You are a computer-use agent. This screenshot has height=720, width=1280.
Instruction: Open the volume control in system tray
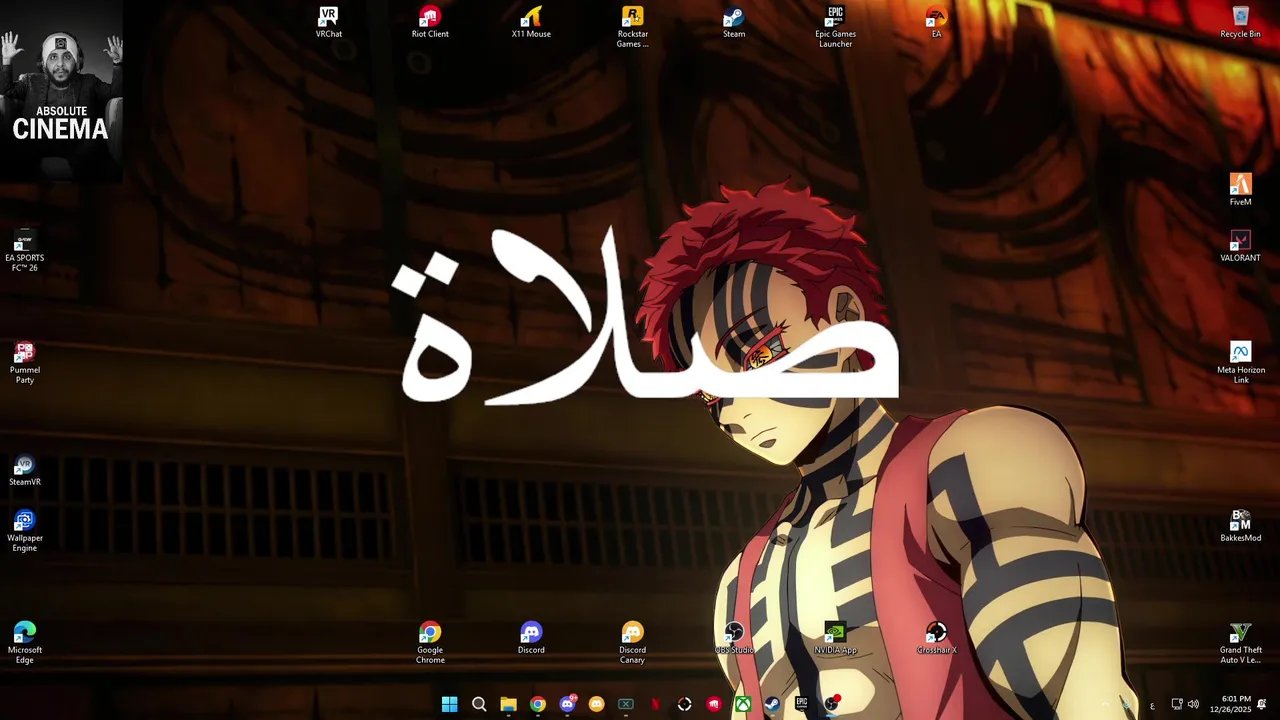1193,705
